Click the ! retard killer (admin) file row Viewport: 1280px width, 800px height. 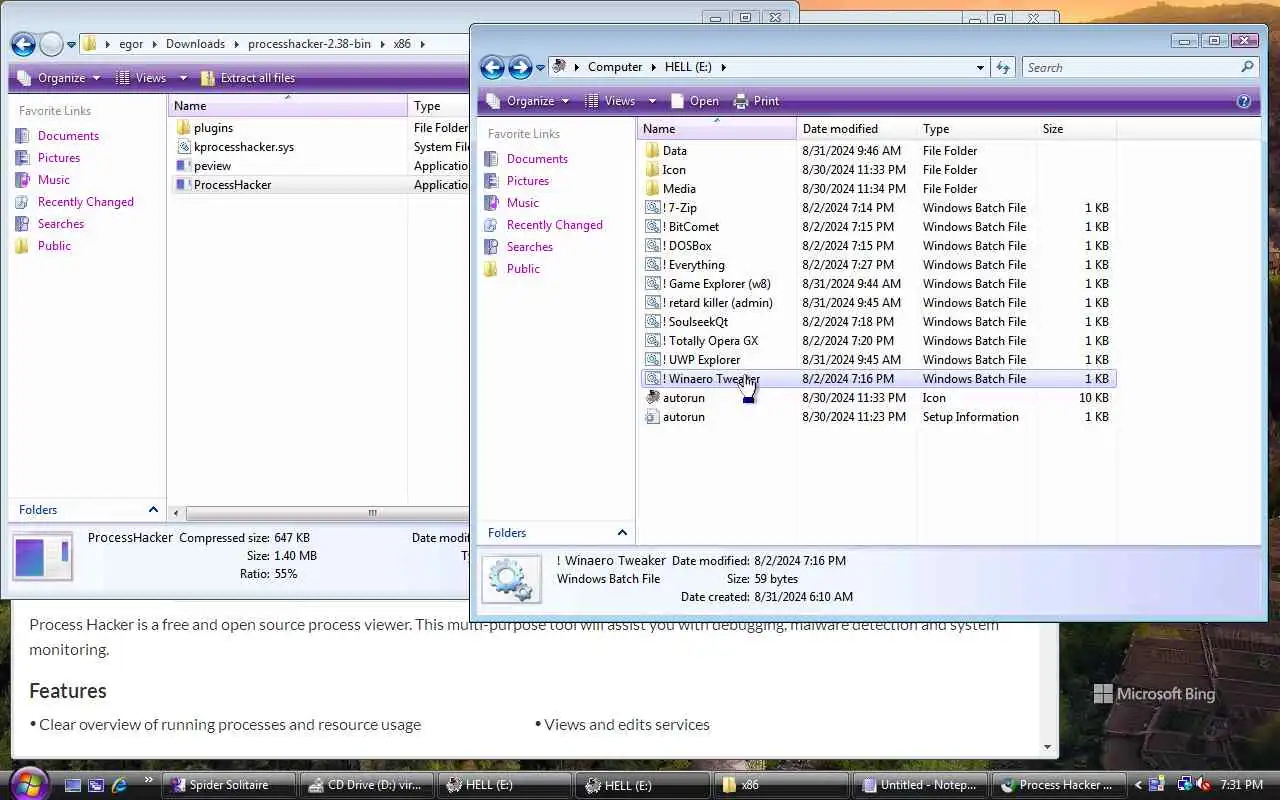[878, 303]
